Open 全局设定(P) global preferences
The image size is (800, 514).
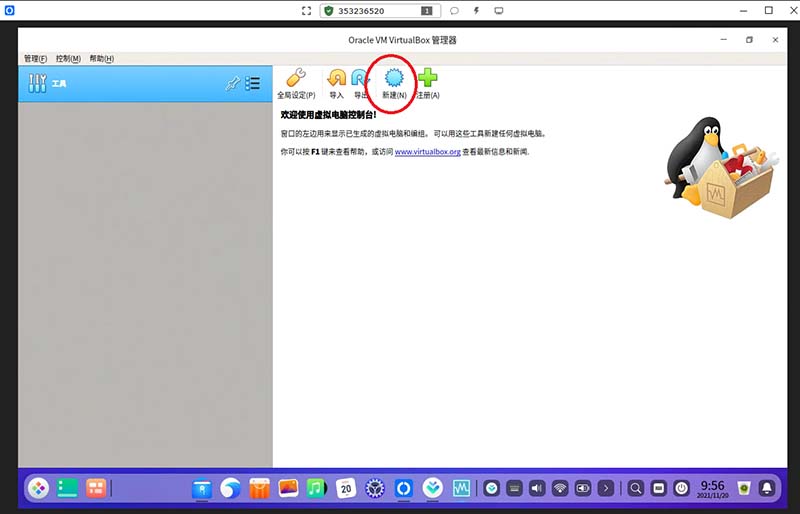coord(296,83)
